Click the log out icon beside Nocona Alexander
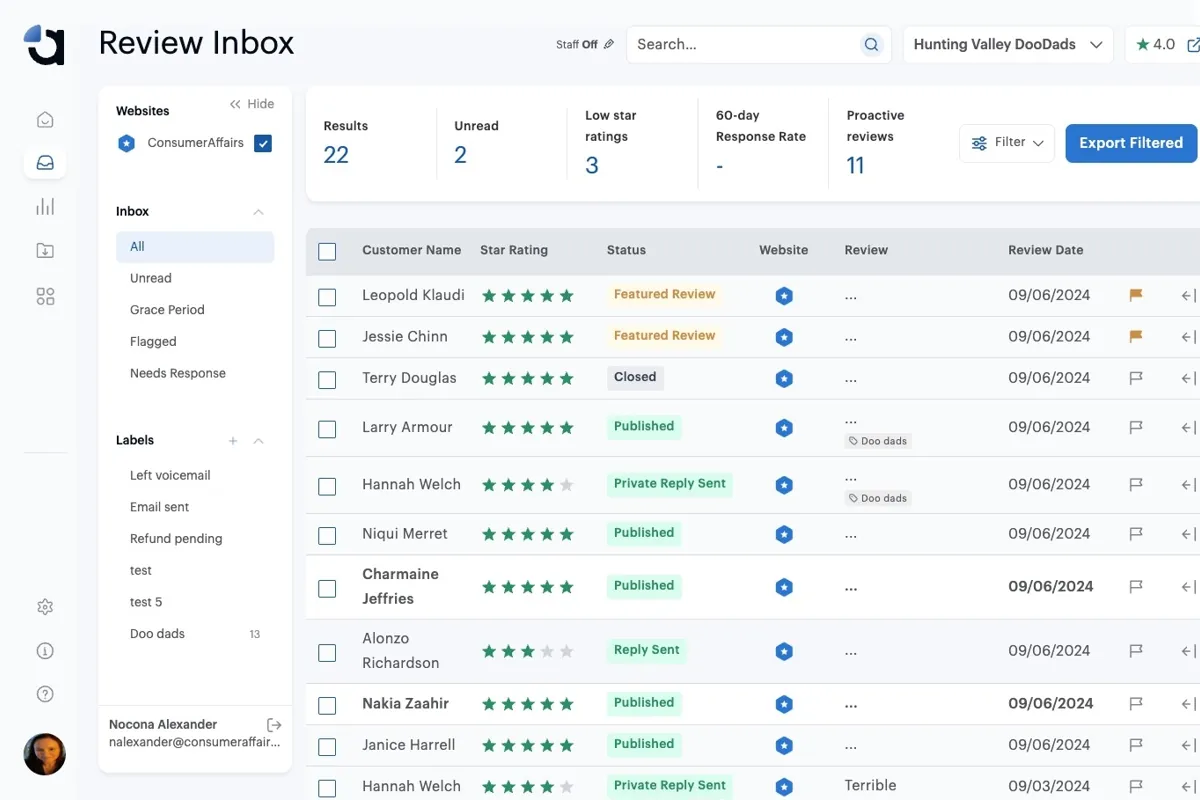The height and width of the screenshot is (800, 1200). click(x=274, y=724)
